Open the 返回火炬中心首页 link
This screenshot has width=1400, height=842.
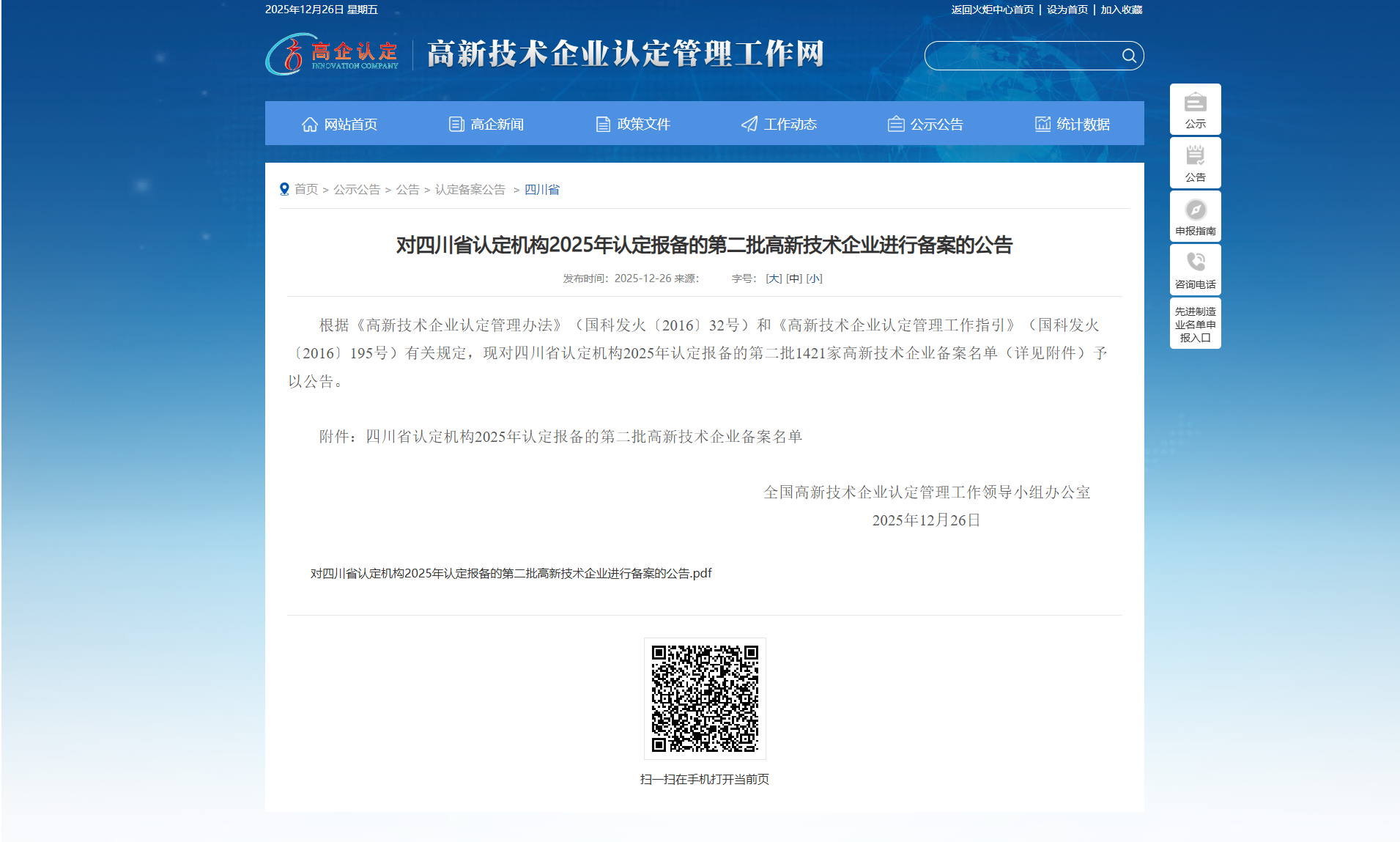pyautogui.click(x=991, y=10)
